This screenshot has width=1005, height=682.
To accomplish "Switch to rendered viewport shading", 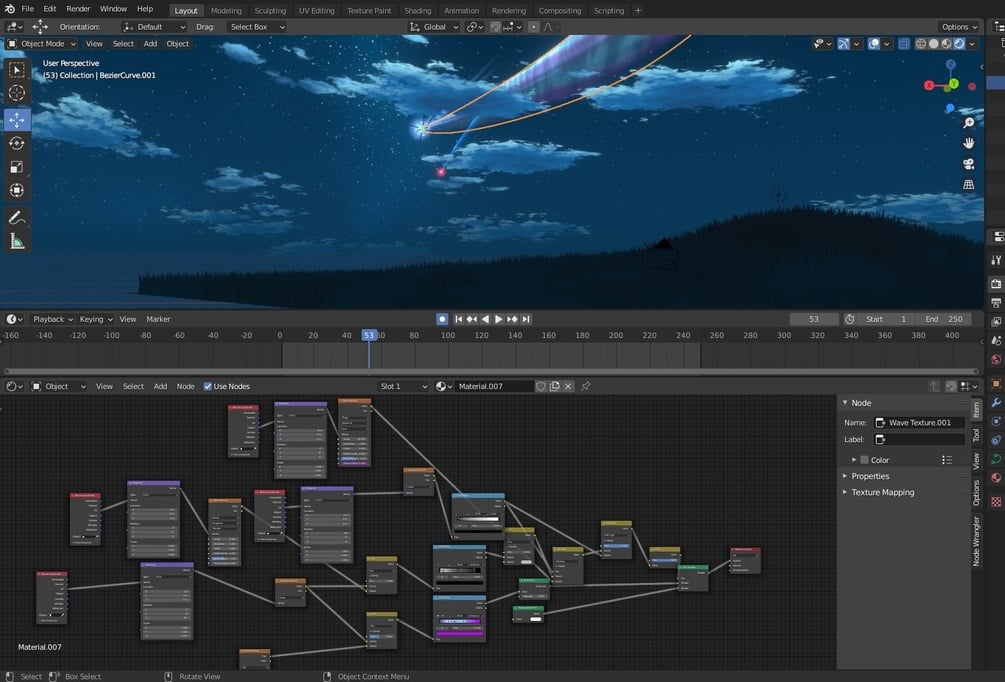I will coord(959,44).
